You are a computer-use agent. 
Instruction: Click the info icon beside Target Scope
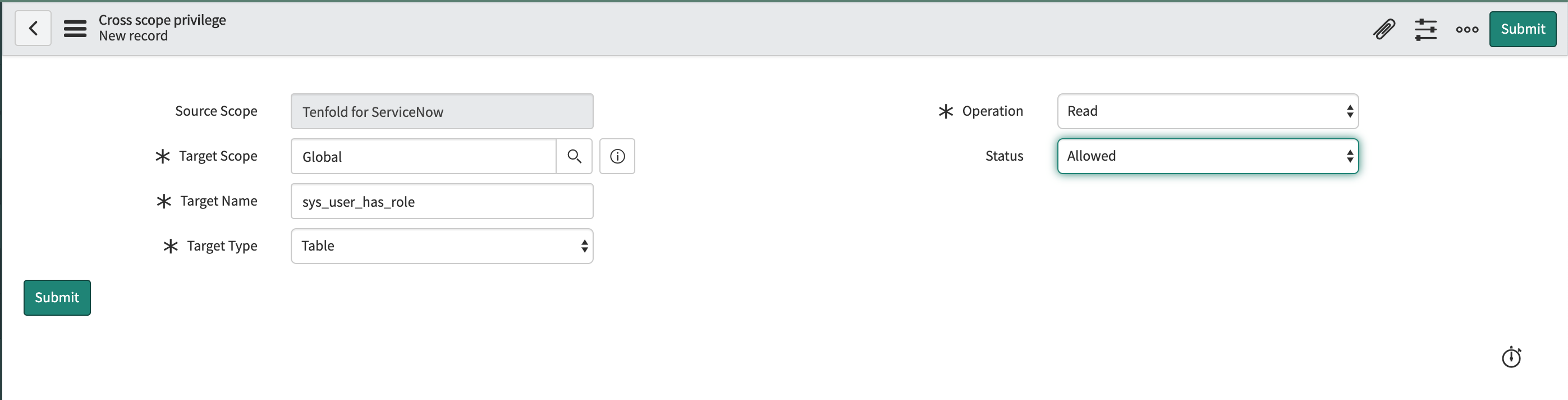[x=617, y=156]
